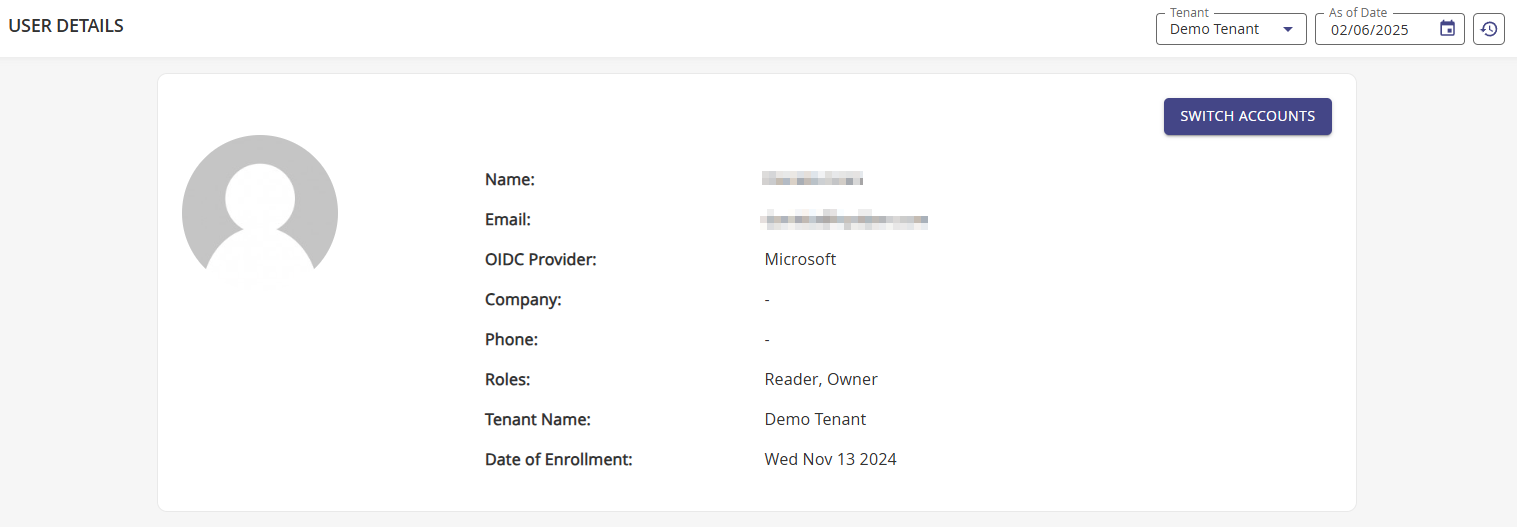This screenshot has height=527, width=1517.
Task: Click the Roles field label
Action: 508,380
